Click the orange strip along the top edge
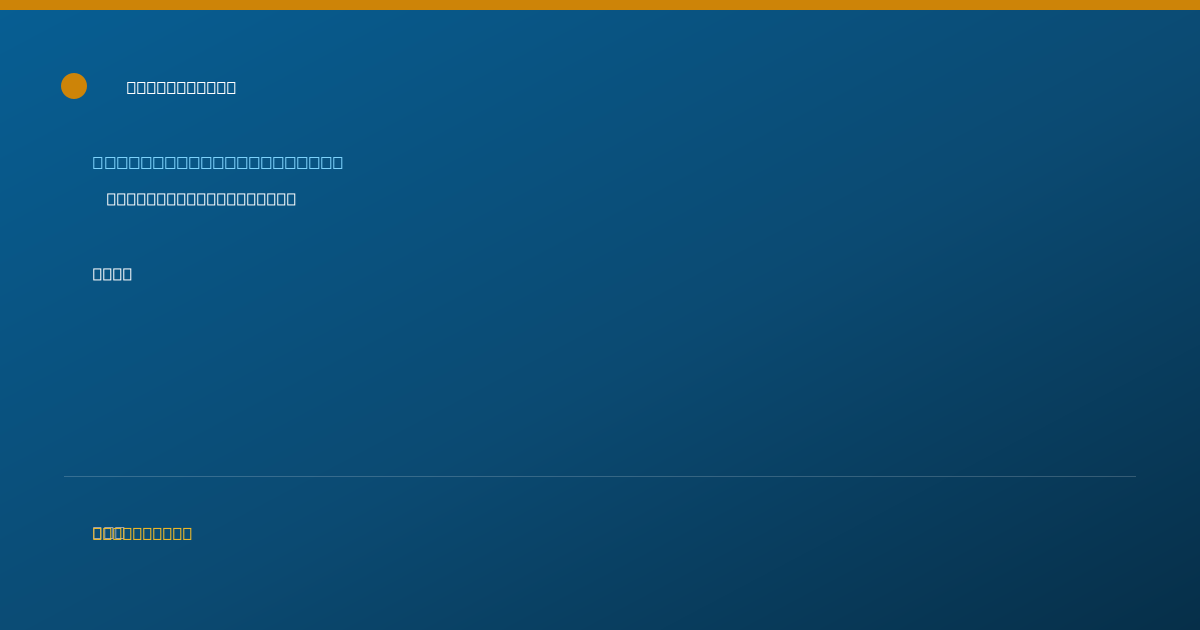Screen dimensions: 1200x630 pos(600,5)
